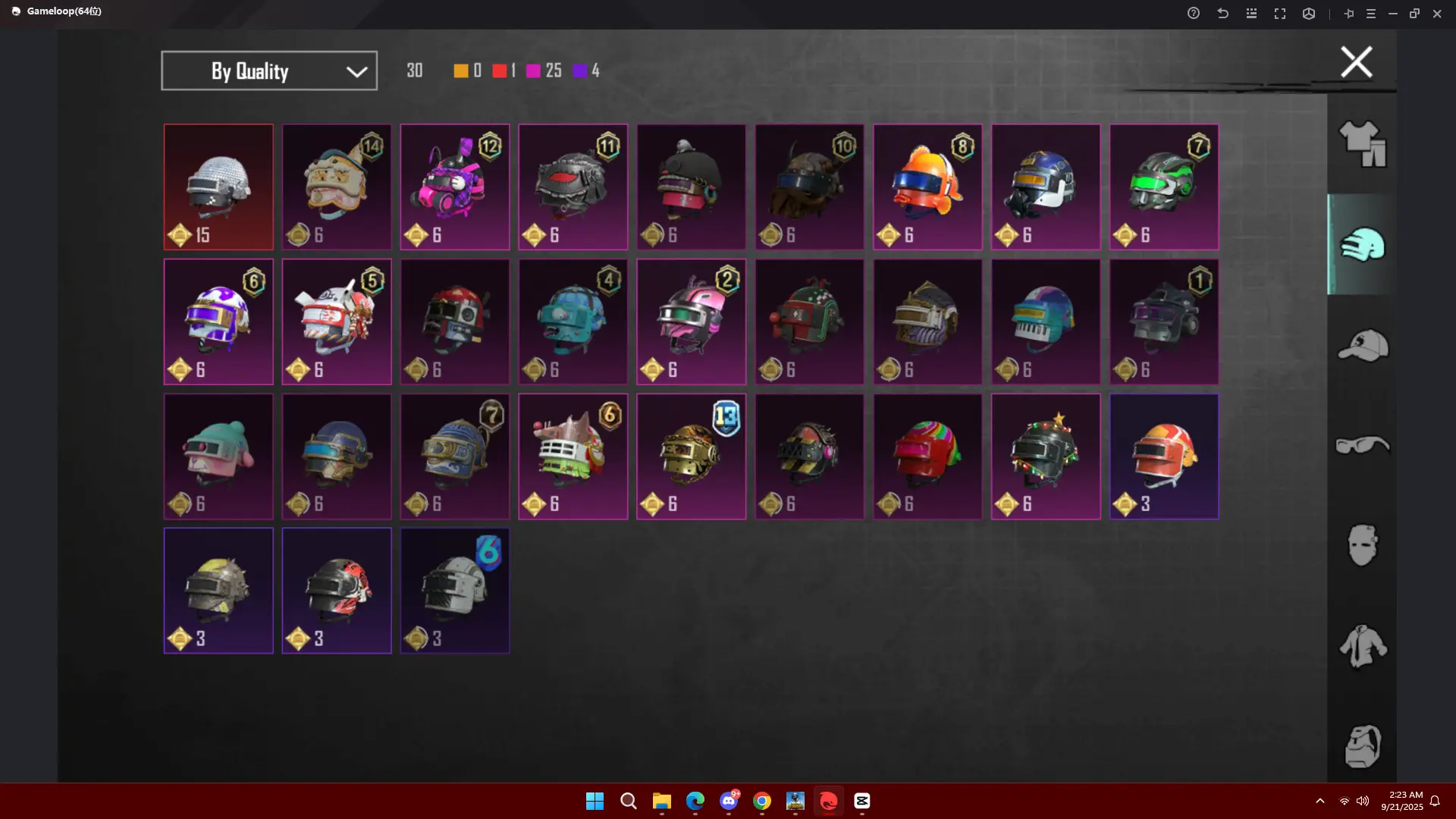Select the golden helmet with badge 13
Image resolution: width=1456 pixels, height=819 pixels.
(x=691, y=456)
